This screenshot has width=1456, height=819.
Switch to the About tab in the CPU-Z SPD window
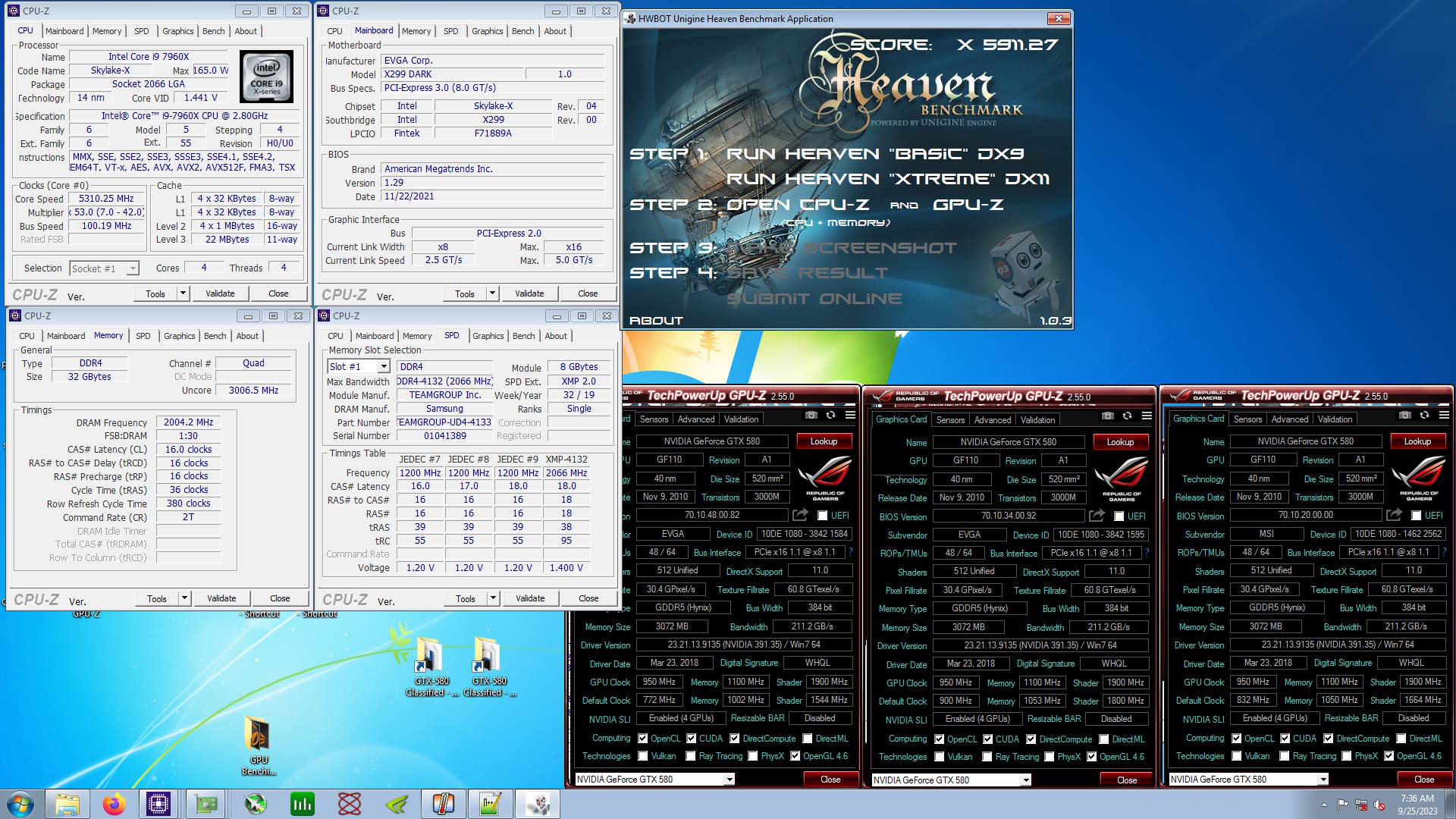point(556,336)
